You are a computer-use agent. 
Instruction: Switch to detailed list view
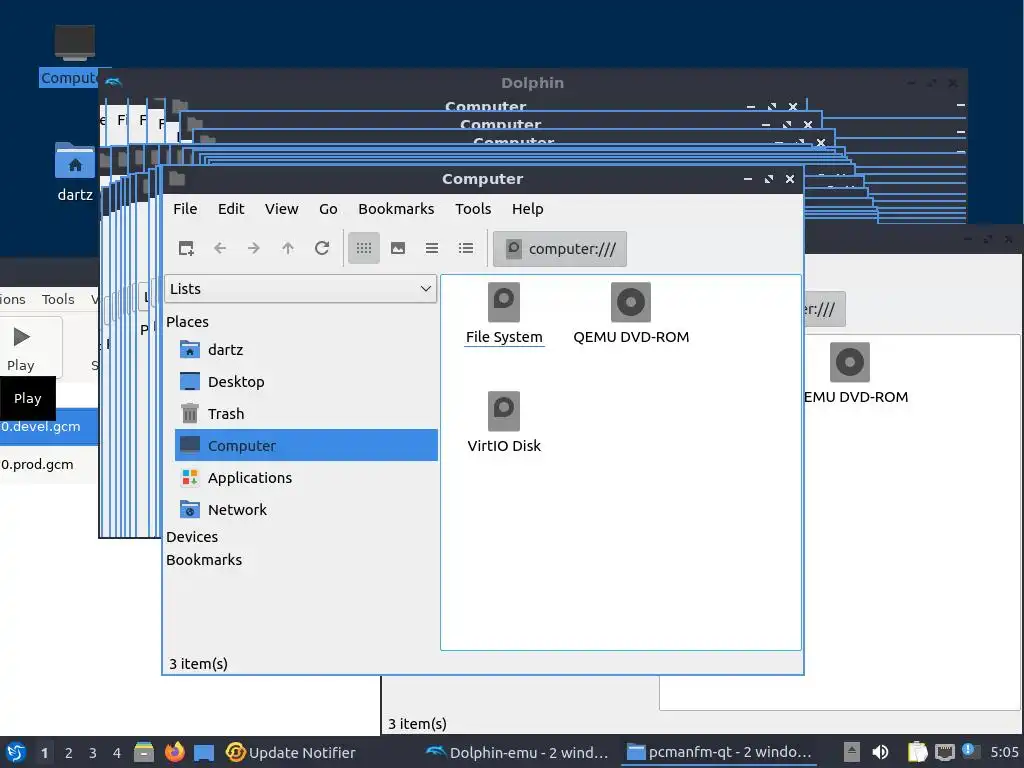[x=466, y=248]
